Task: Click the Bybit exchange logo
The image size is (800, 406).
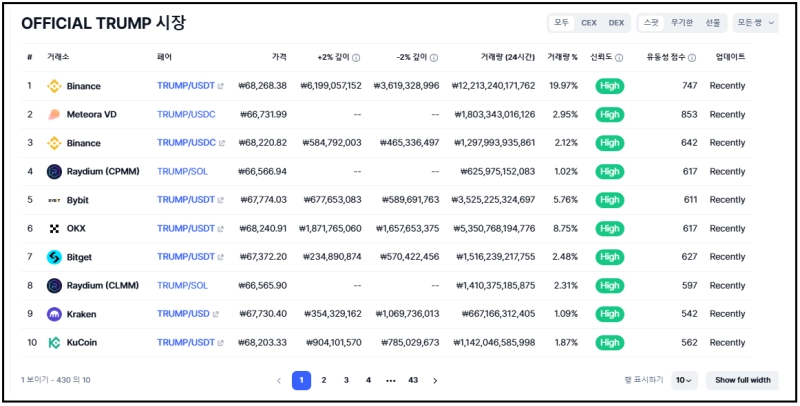Action: tap(54, 200)
